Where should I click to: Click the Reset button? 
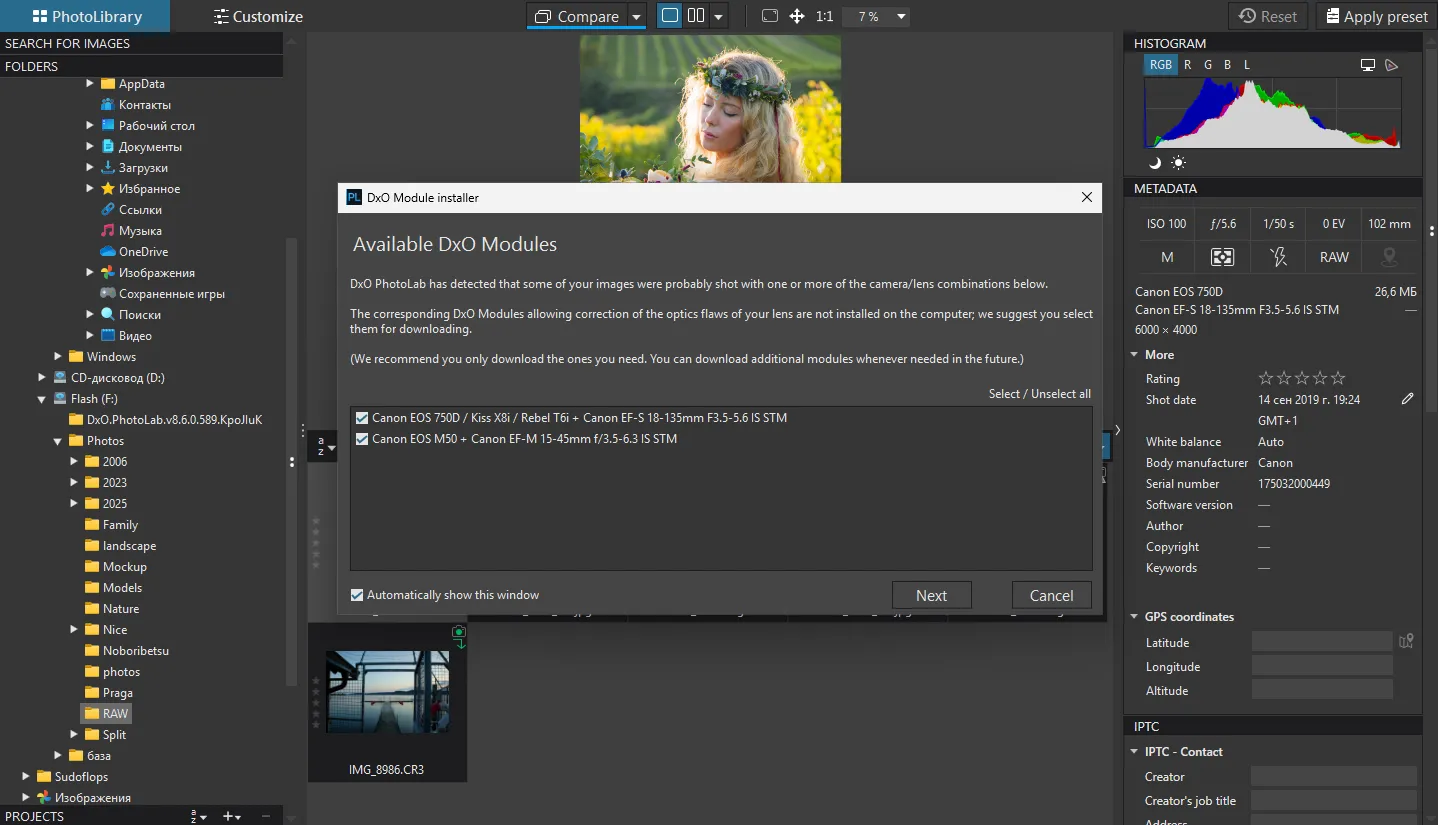pyautogui.click(x=1268, y=16)
